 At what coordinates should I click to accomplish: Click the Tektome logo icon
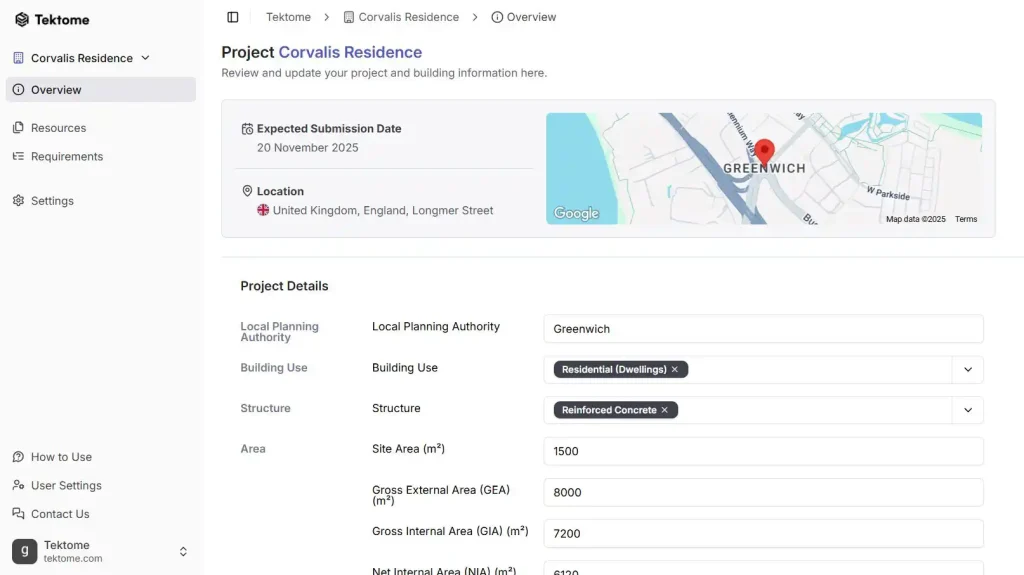coord(22,19)
